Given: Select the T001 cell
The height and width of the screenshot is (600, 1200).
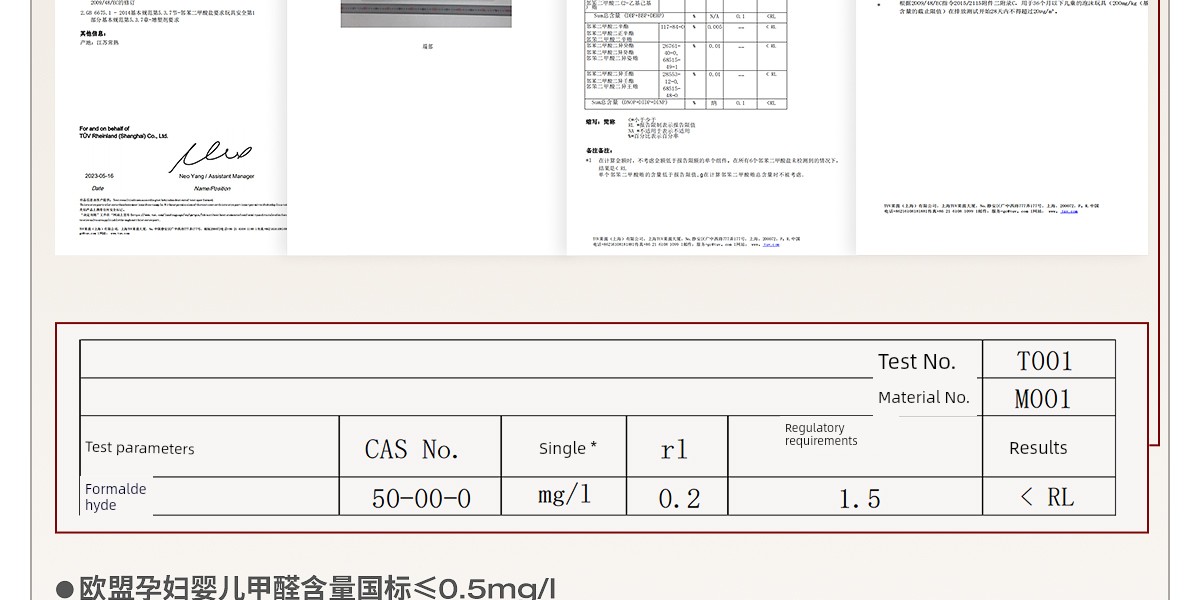Looking at the screenshot, I should tap(1044, 361).
